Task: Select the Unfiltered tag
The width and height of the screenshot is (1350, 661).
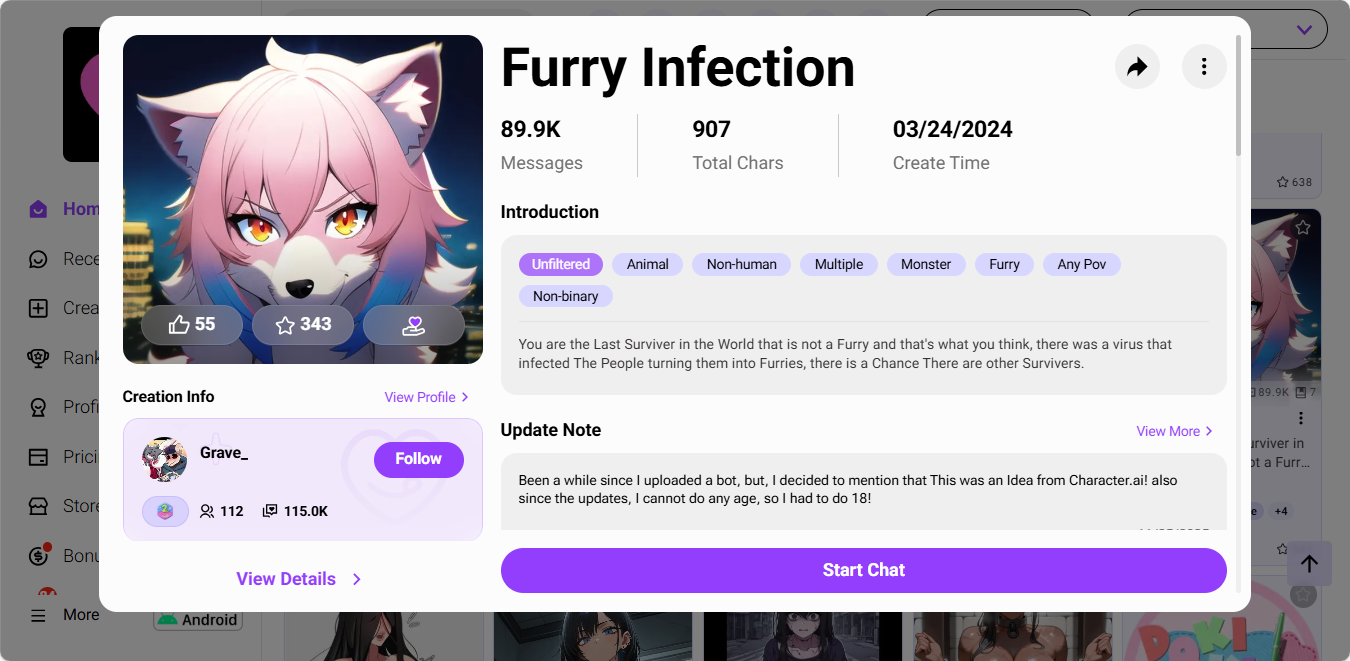Action: pos(560,264)
